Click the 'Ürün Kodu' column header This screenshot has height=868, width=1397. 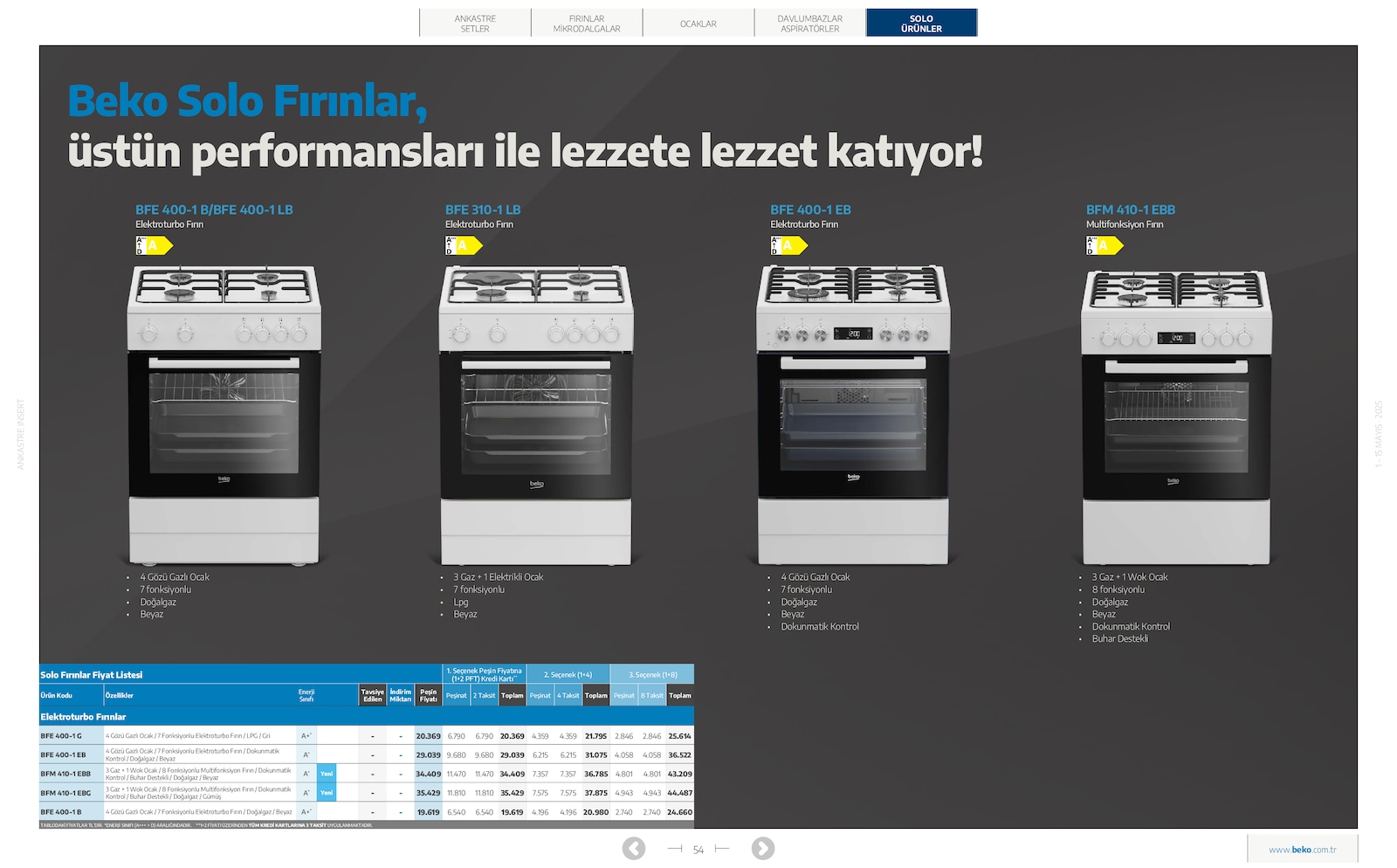[x=56, y=696]
